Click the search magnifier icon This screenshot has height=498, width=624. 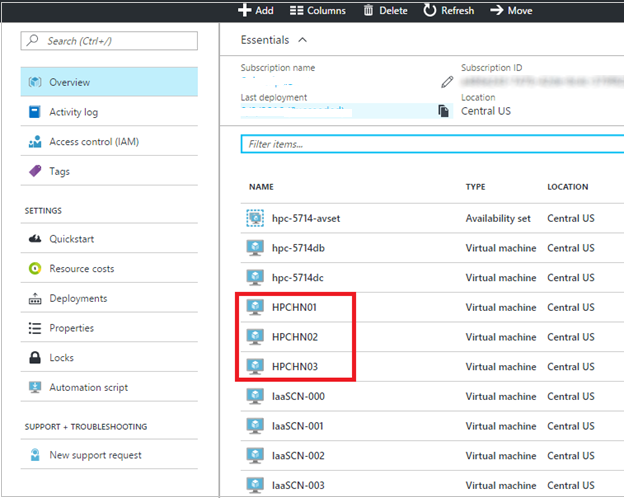32,40
